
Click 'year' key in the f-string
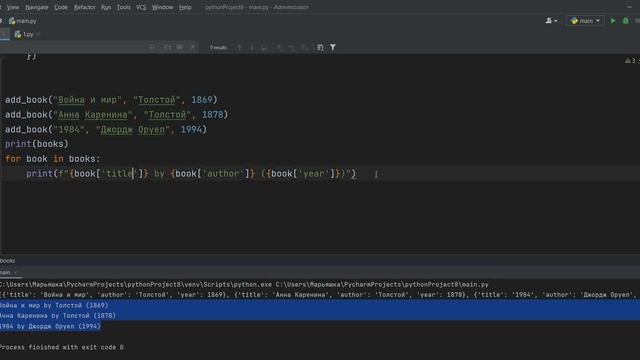point(313,174)
